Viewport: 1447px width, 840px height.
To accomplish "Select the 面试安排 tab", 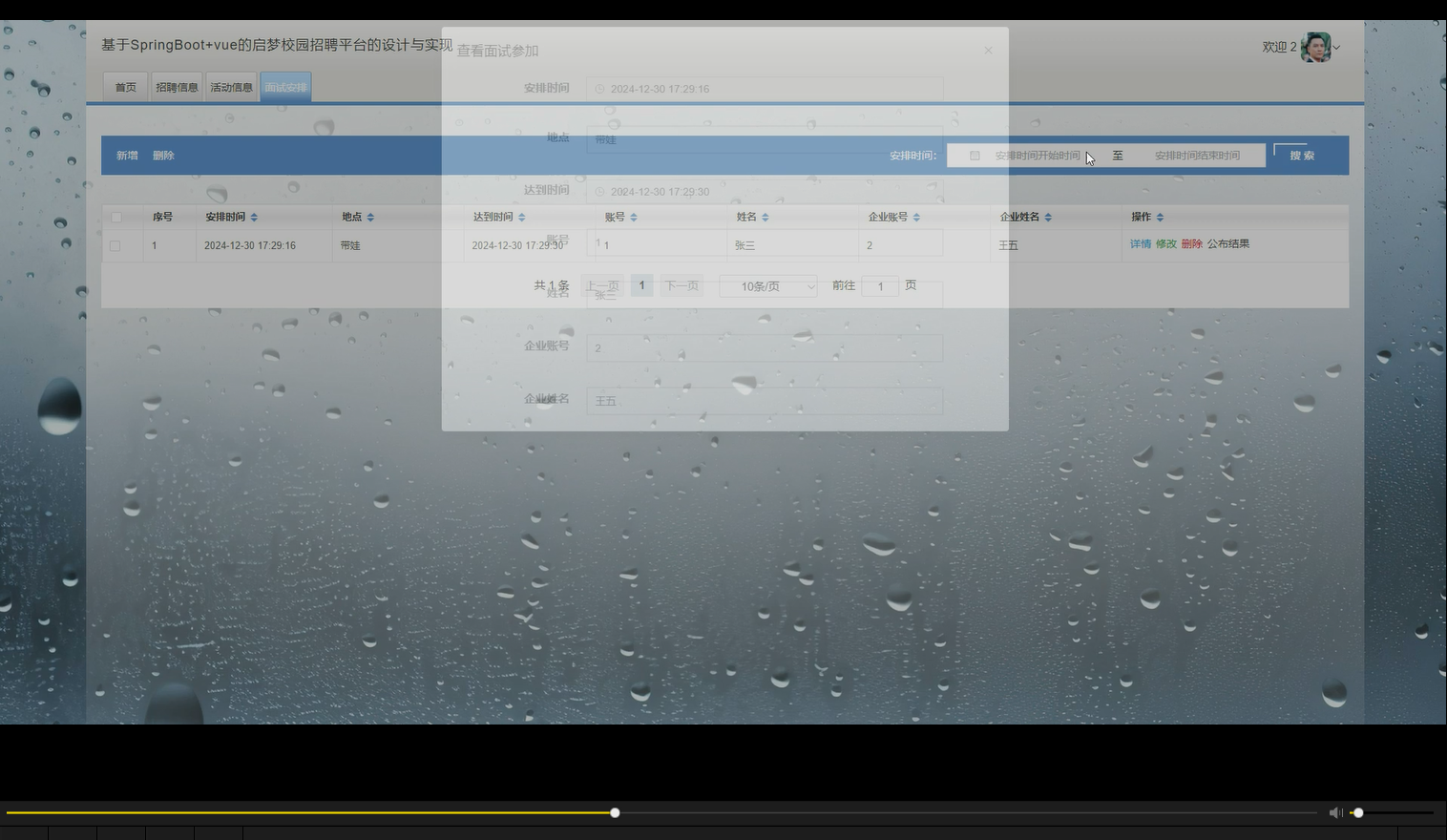I will [285, 87].
